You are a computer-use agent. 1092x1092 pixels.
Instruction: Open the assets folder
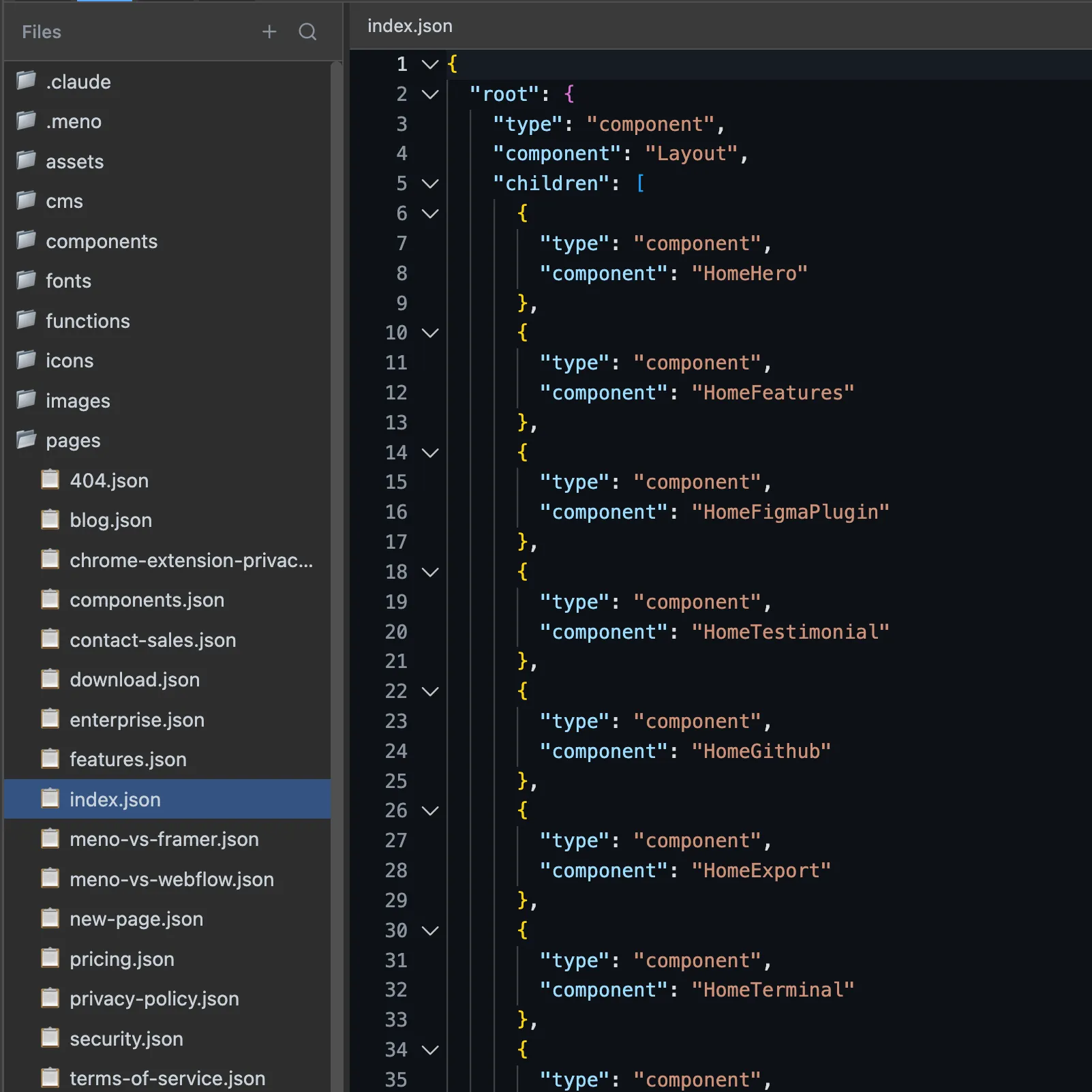click(74, 162)
